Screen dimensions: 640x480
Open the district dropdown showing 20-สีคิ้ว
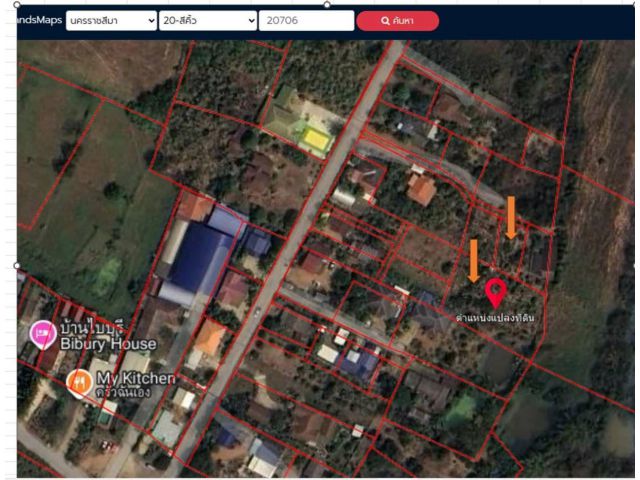[208, 20]
